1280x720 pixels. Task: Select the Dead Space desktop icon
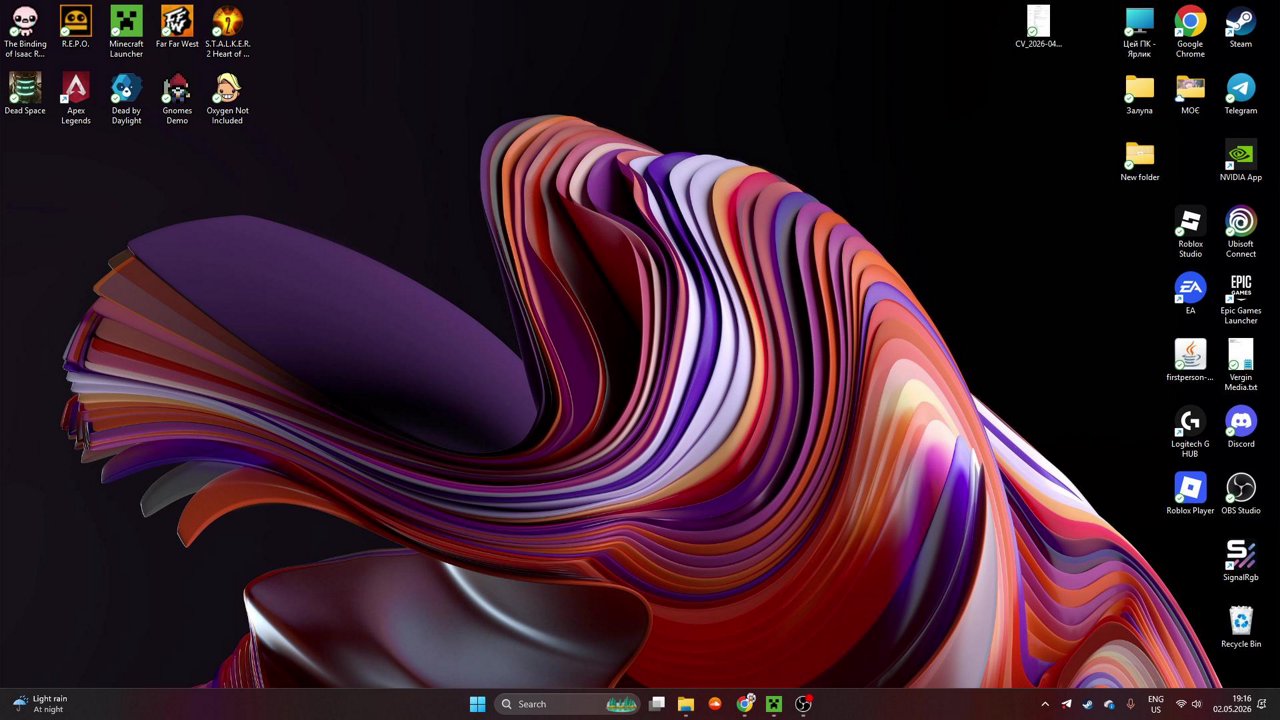(25, 94)
